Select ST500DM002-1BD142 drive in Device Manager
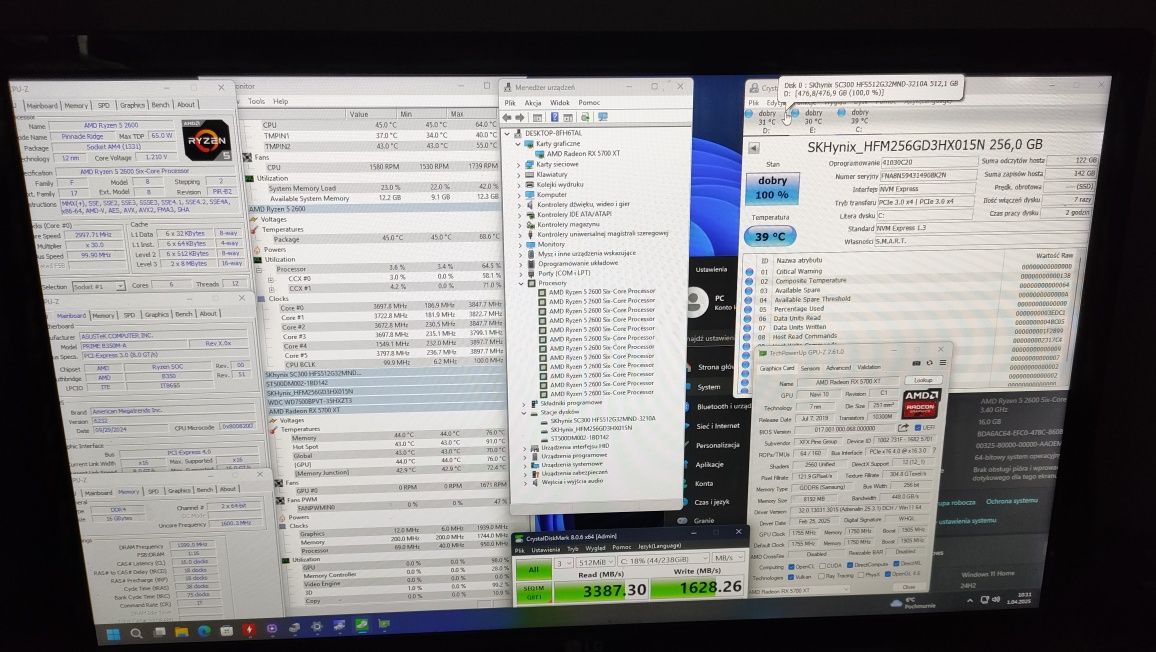 click(x=579, y=437)
